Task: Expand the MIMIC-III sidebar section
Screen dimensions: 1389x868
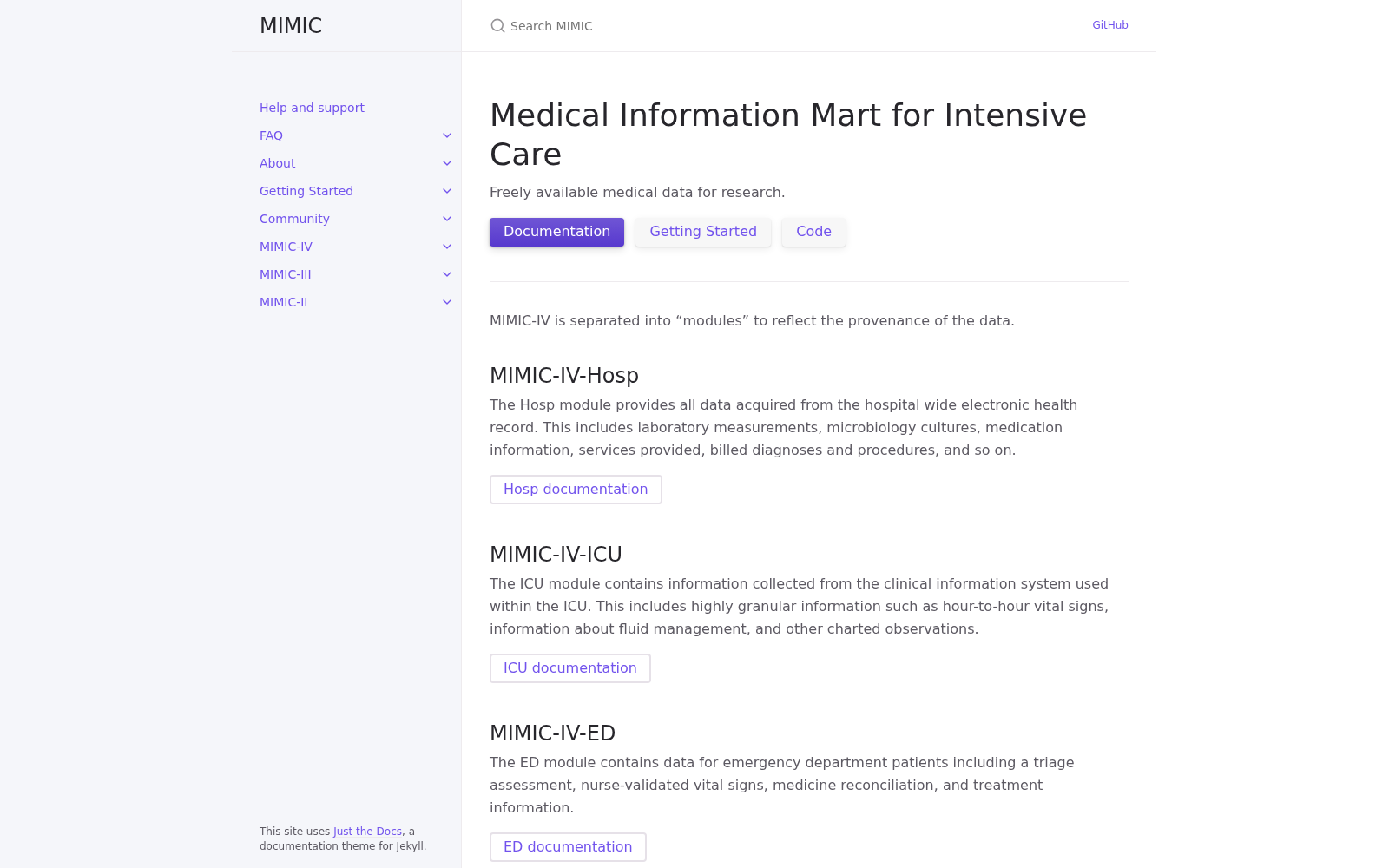Action: tap(447, 274)
